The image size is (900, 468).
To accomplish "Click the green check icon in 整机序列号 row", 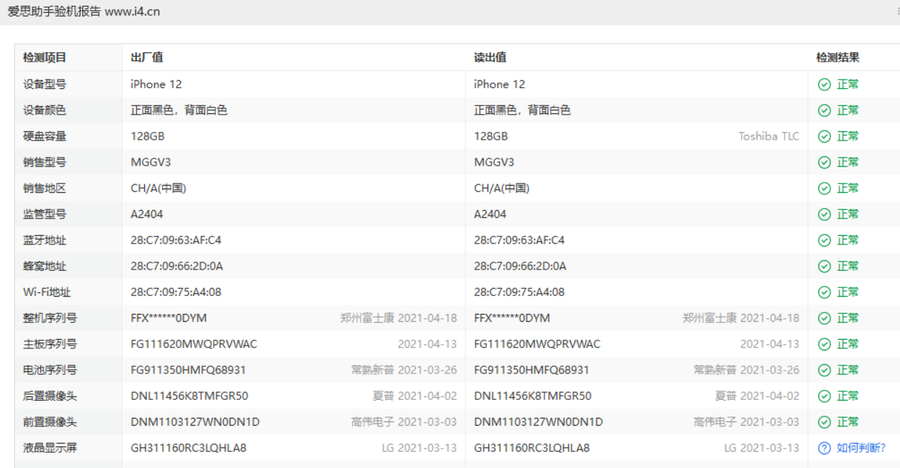I will click(x=824, y=318).
